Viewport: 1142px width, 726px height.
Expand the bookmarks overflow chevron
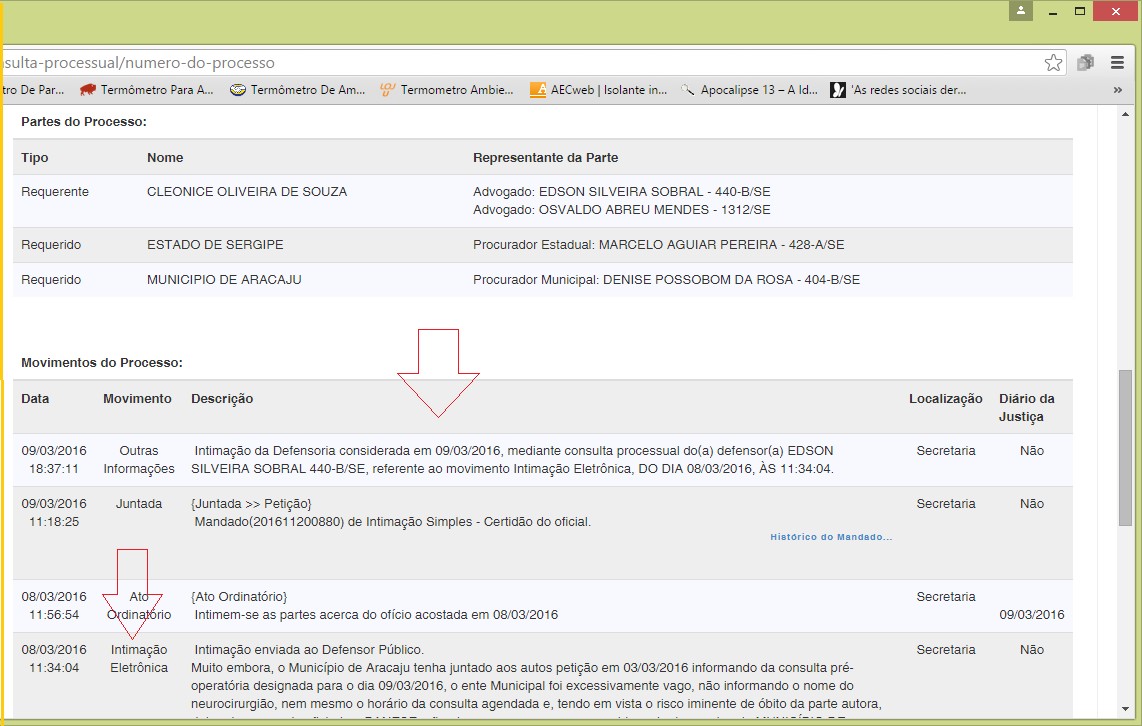1117,90
